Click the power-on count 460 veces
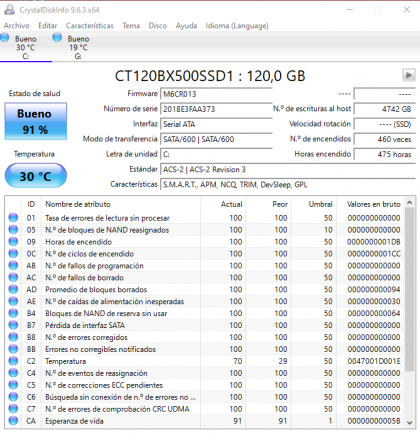The height and width of the screenshot is (433, 420). click(385, 139)
